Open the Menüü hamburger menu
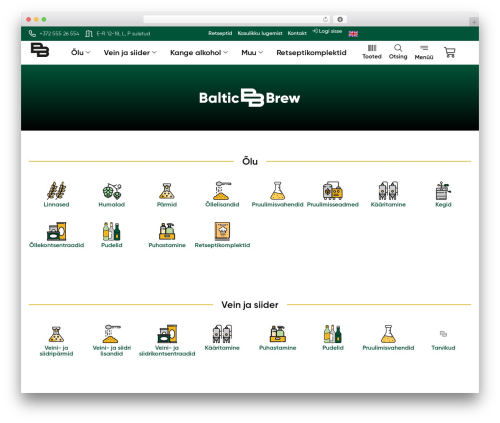Image resolution: width=500 pixels, height=423 pixels. tap(424, 52)
